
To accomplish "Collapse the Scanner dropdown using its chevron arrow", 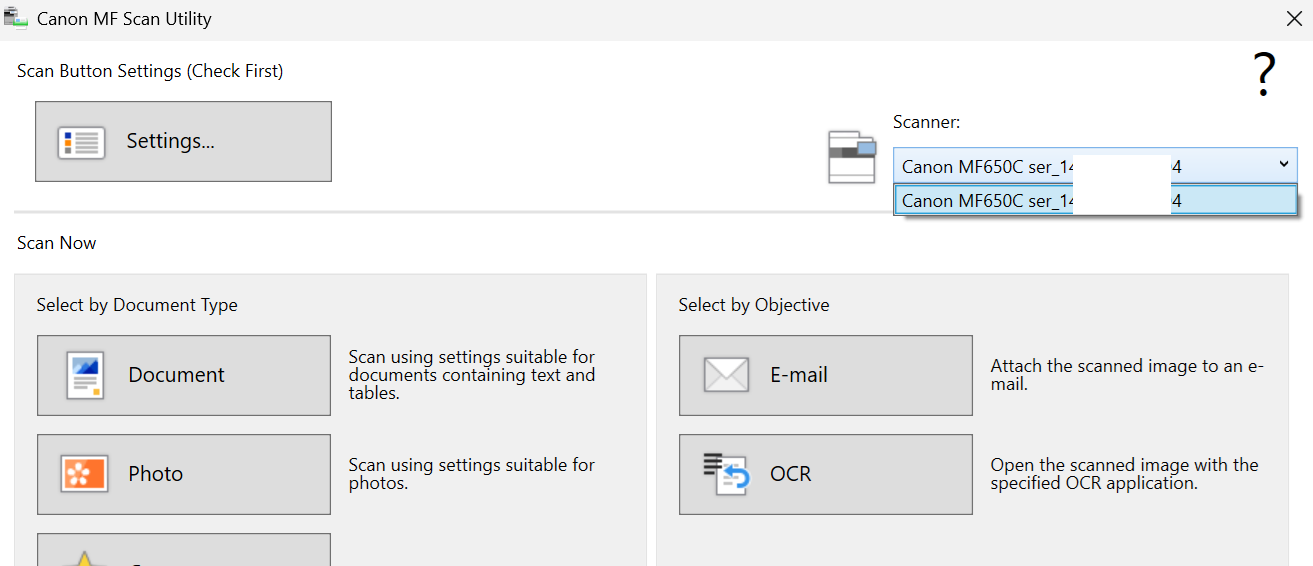I will click(1283, 165).
